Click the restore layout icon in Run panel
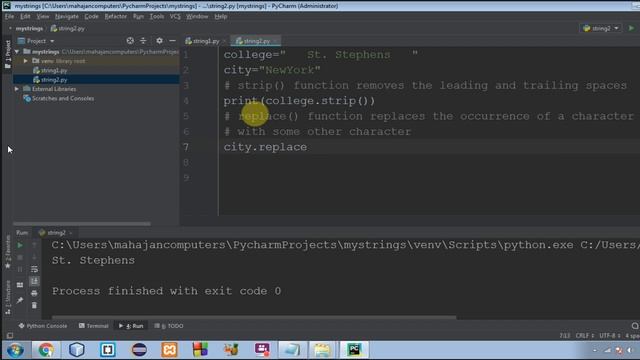 click(x=20, y=285)
